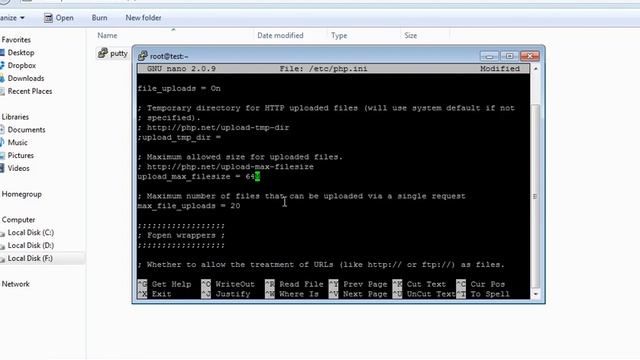Click the ';upload_tmp_dir =' line
Image resolution: width=640 pixels, height=360 pixels.
click(x=179, y=138)
